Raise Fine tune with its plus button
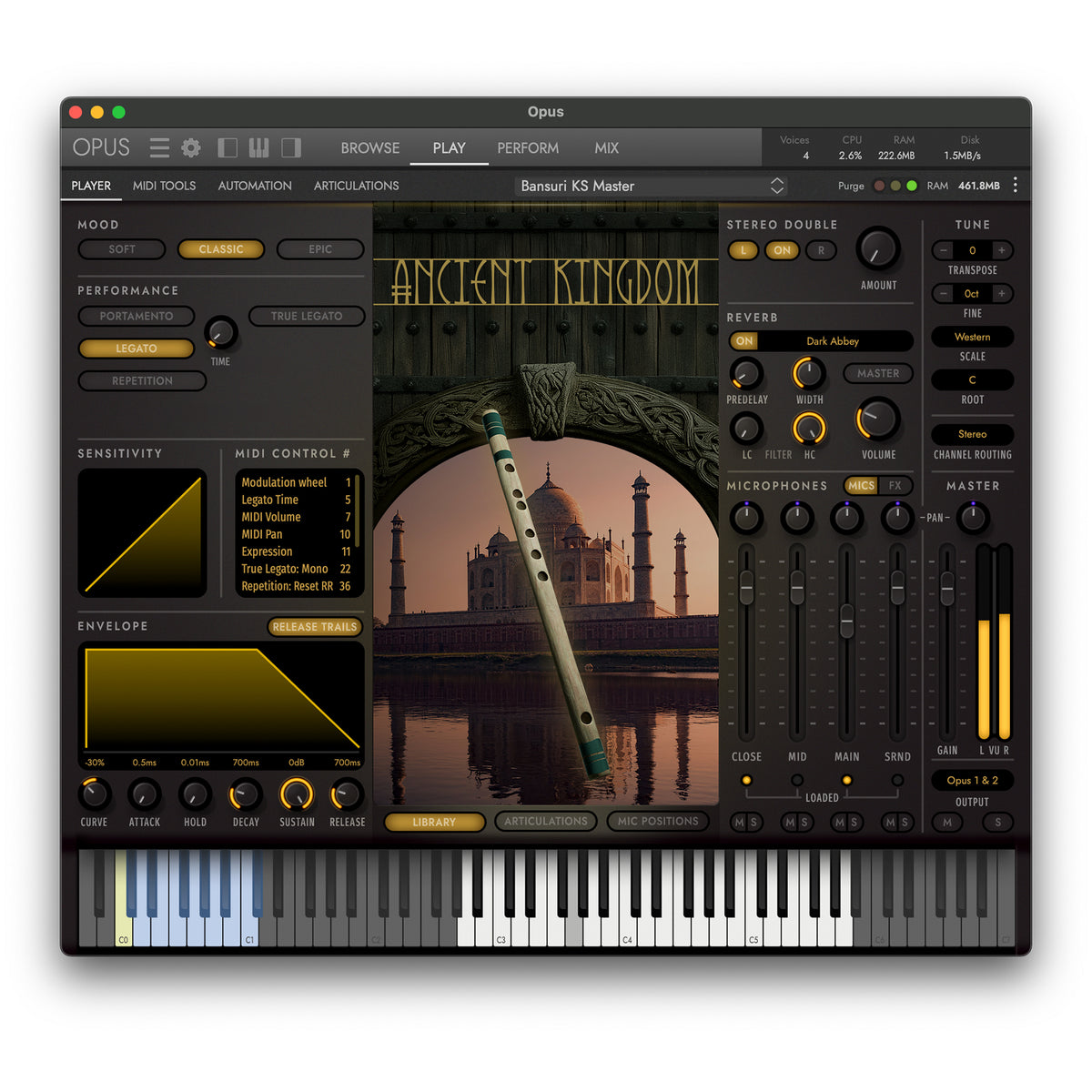Screen dimensions: 1092x1092 tap(1002, 293)
